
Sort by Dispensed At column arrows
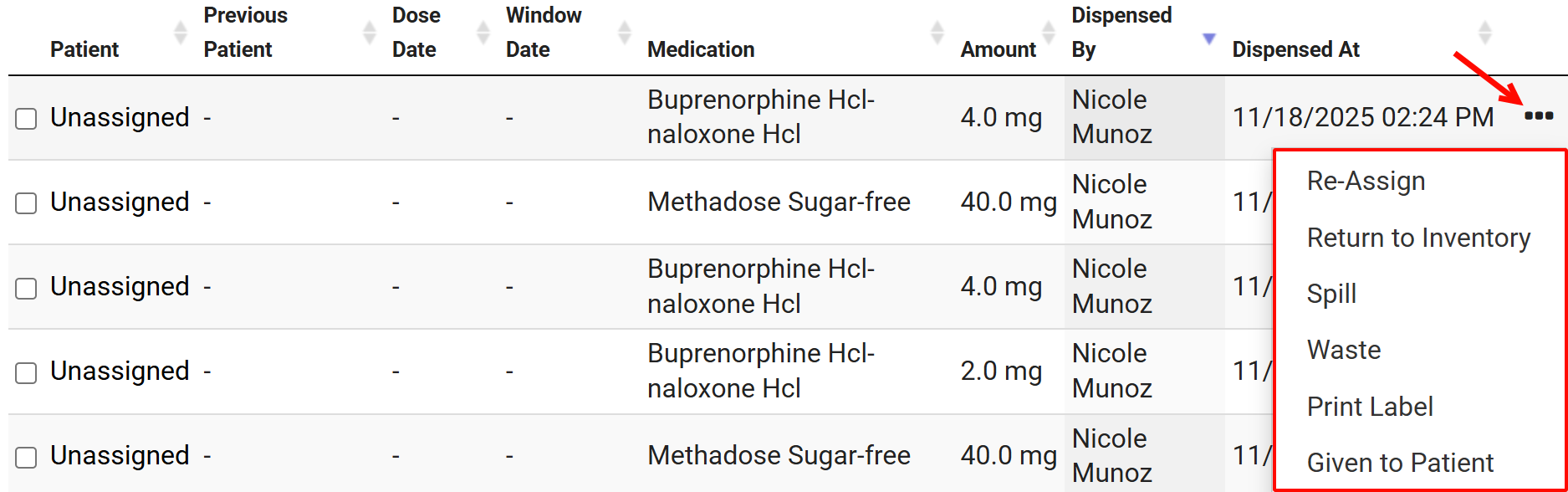[x=1485, y=33]
